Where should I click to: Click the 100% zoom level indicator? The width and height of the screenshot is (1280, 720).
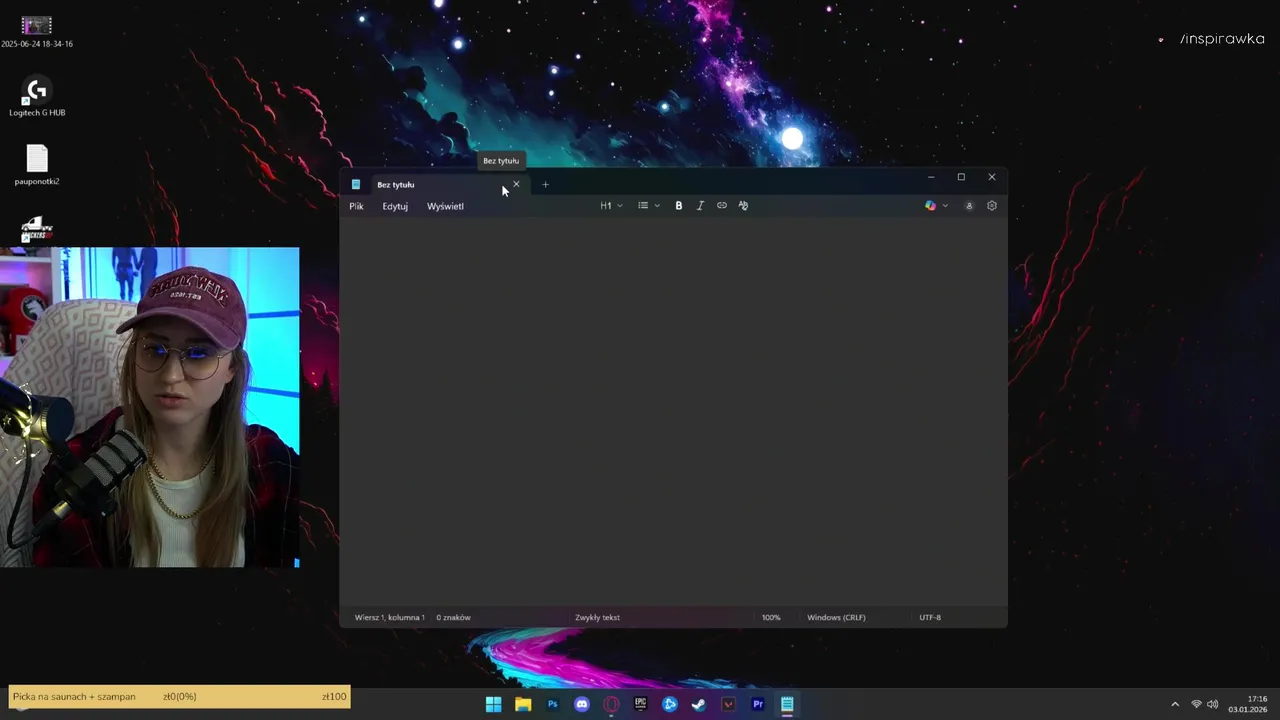pyautogui.click(x=771, y=618)
